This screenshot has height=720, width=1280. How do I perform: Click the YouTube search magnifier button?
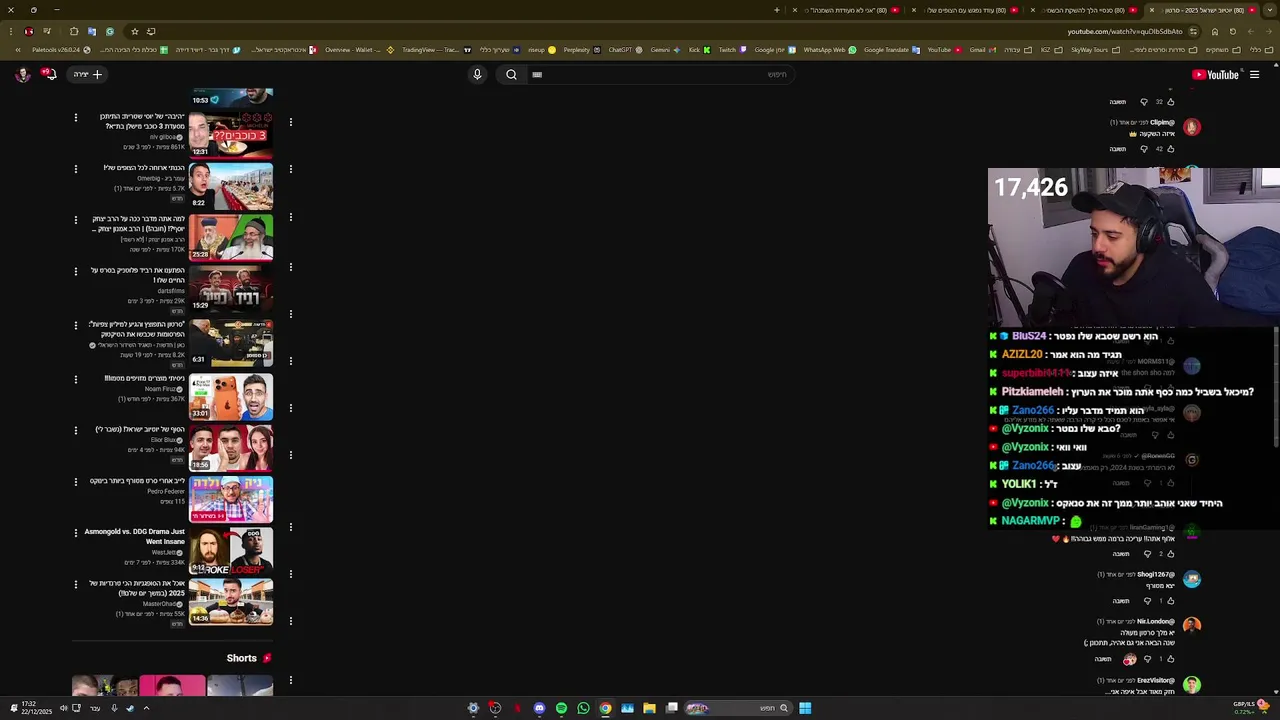pyautogui.click(x=511, y=74)
